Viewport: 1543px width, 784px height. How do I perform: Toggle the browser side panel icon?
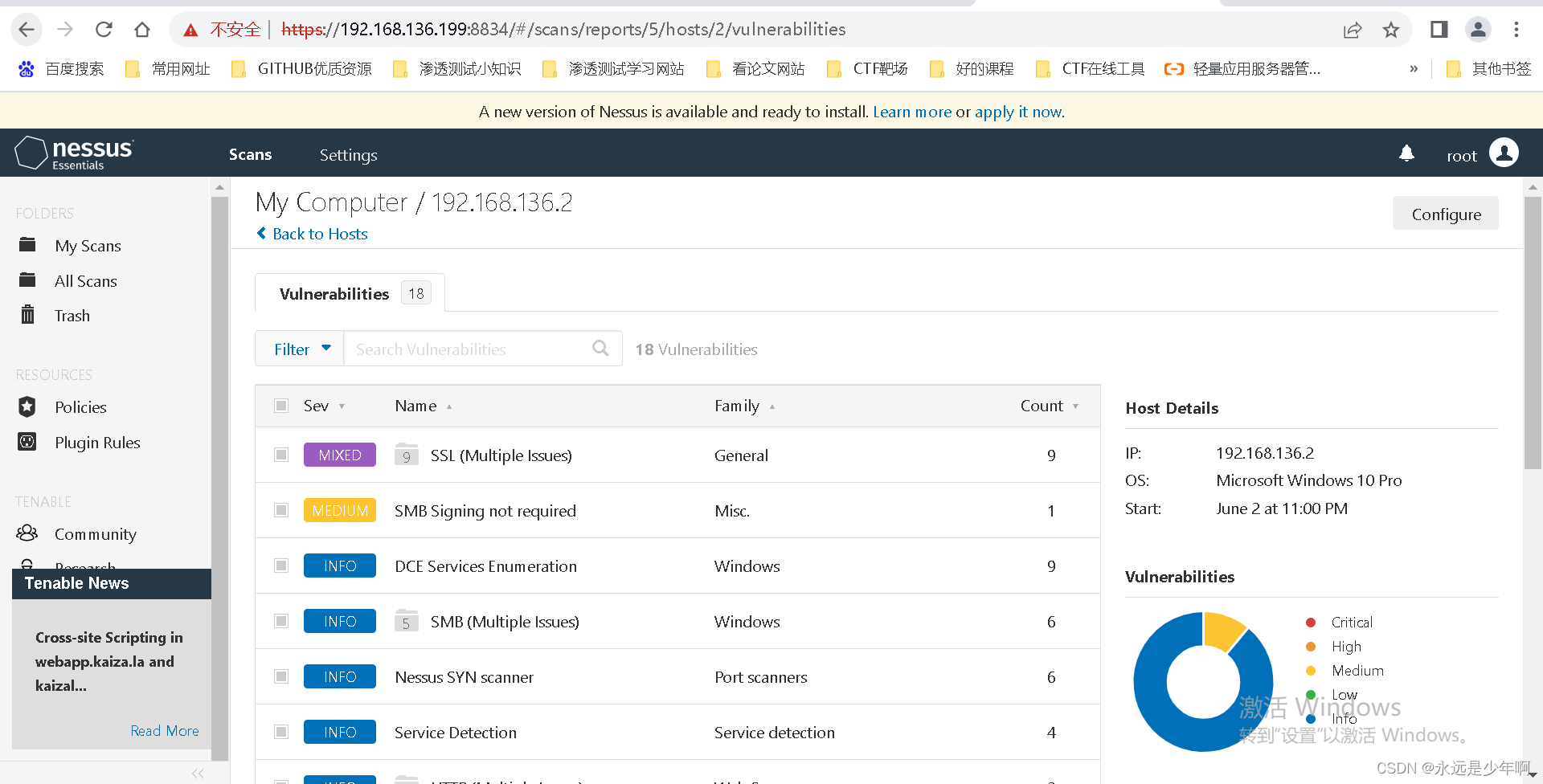[x=1439, y=30]
